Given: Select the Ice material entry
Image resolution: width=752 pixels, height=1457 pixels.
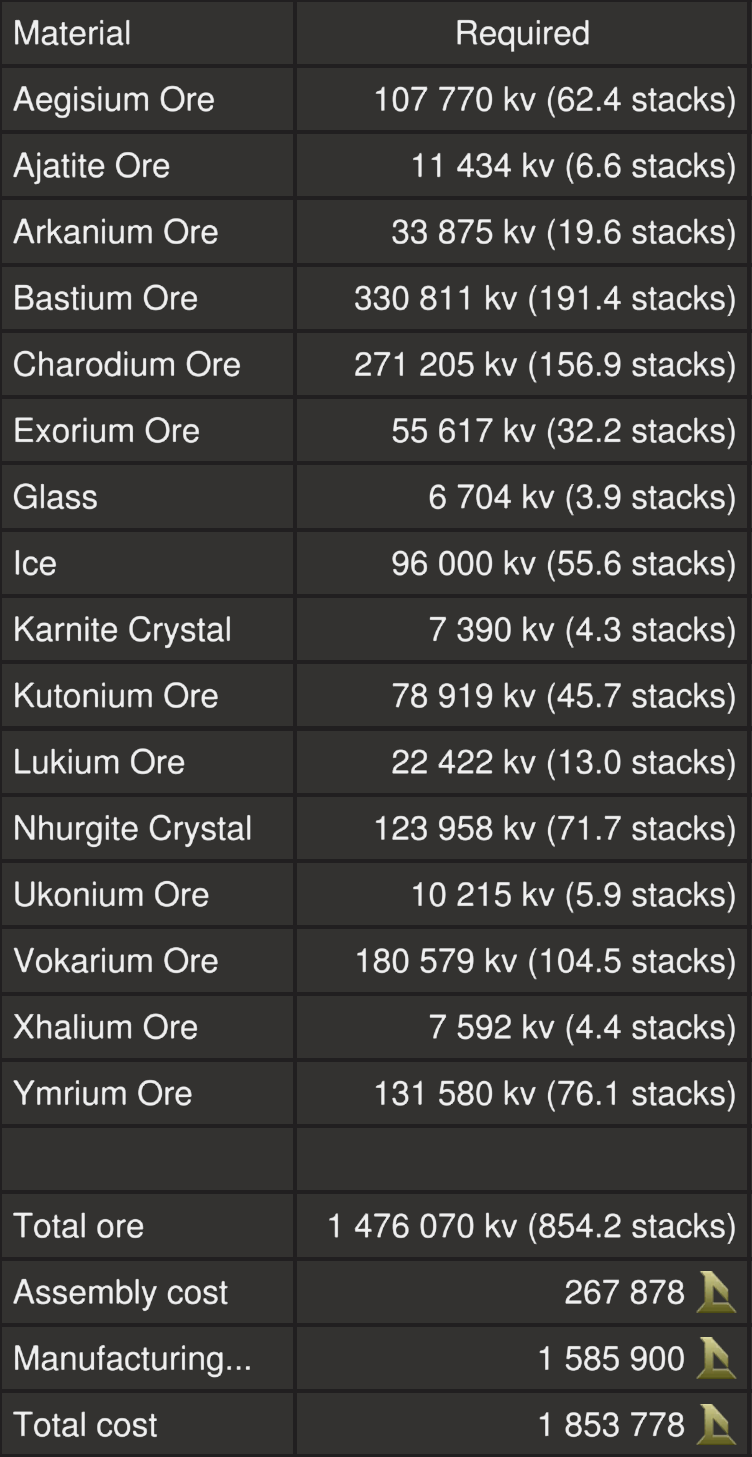Looking at the screenshot, I should [x=35, y=563].
